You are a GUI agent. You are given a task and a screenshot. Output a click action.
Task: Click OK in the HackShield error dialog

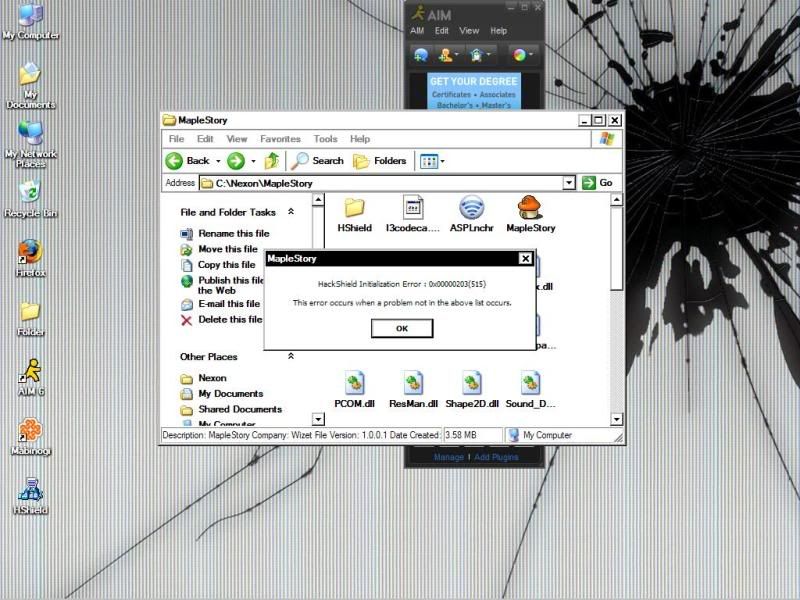tap(402, 329)
